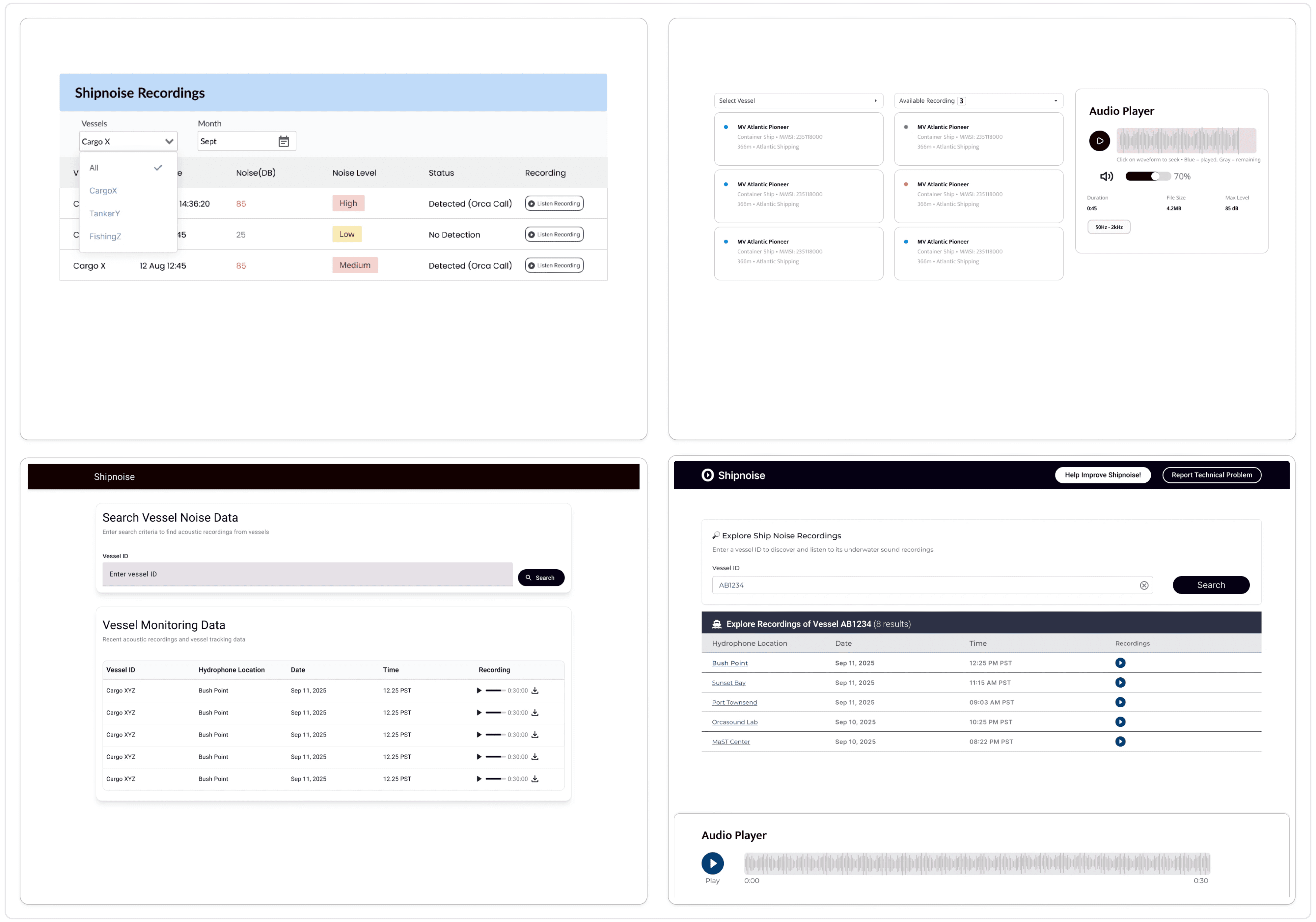The height and width of the screenshot is (922, 1316).
Task: Click the clear icon in Vessel ID field
Action: (1143, 585)
